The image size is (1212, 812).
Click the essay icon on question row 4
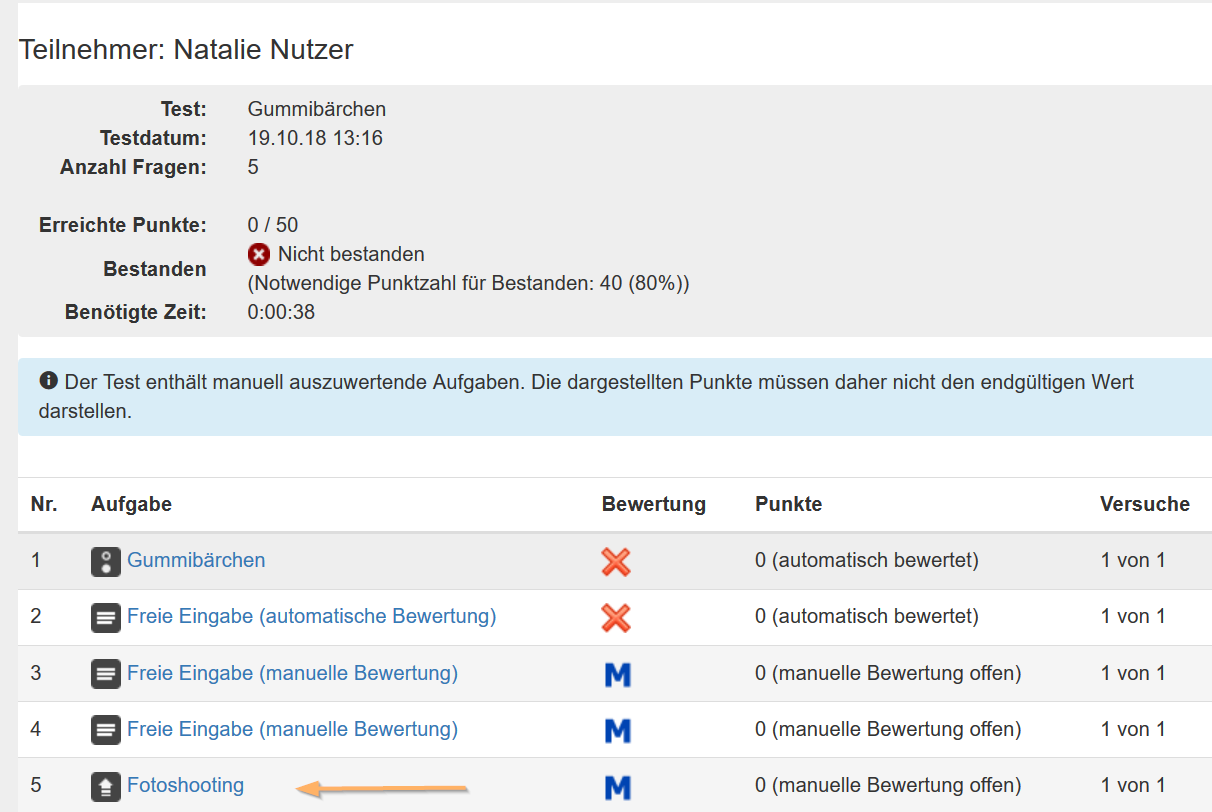[x=105, y=729]
